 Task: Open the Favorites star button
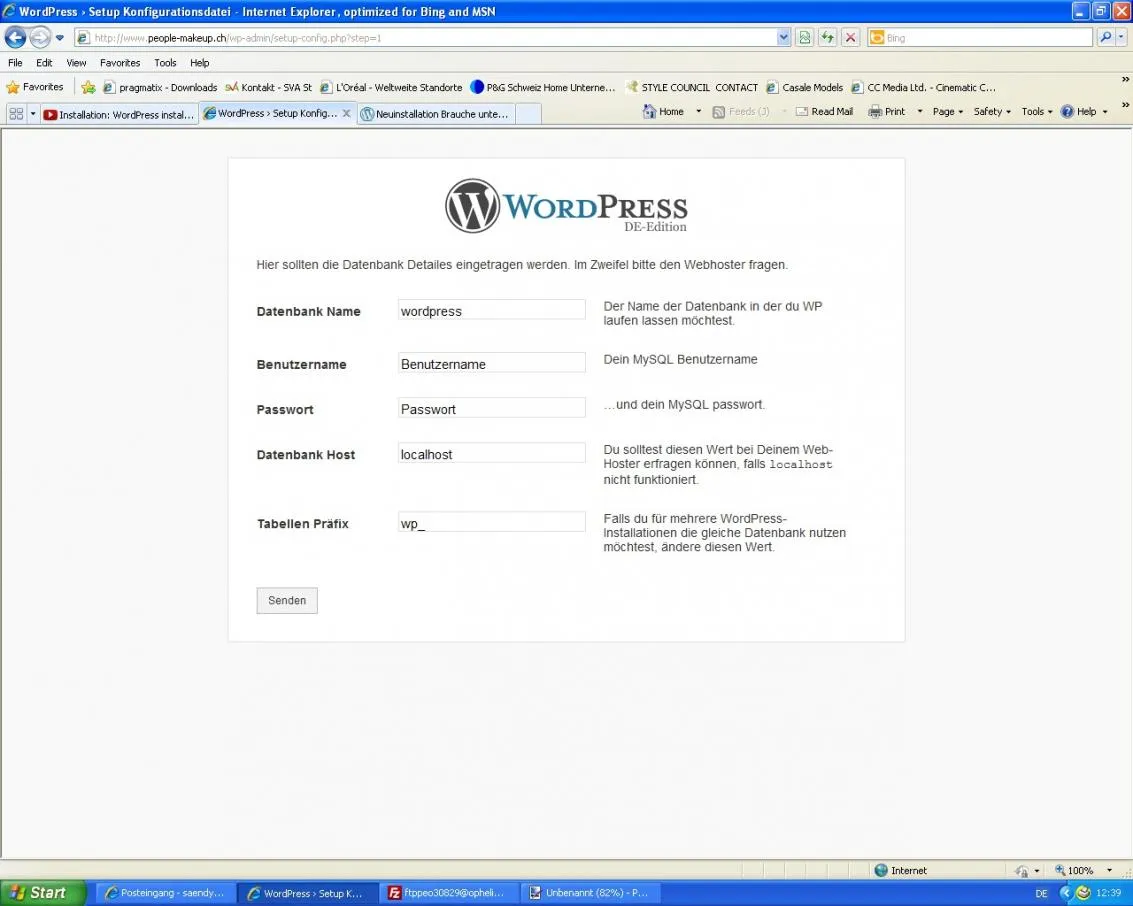pos(35,87)
